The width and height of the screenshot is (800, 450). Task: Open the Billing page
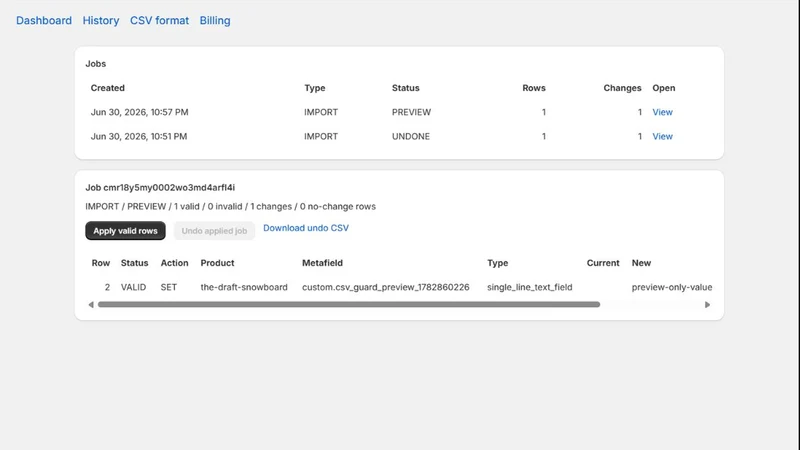coord(215,20)
